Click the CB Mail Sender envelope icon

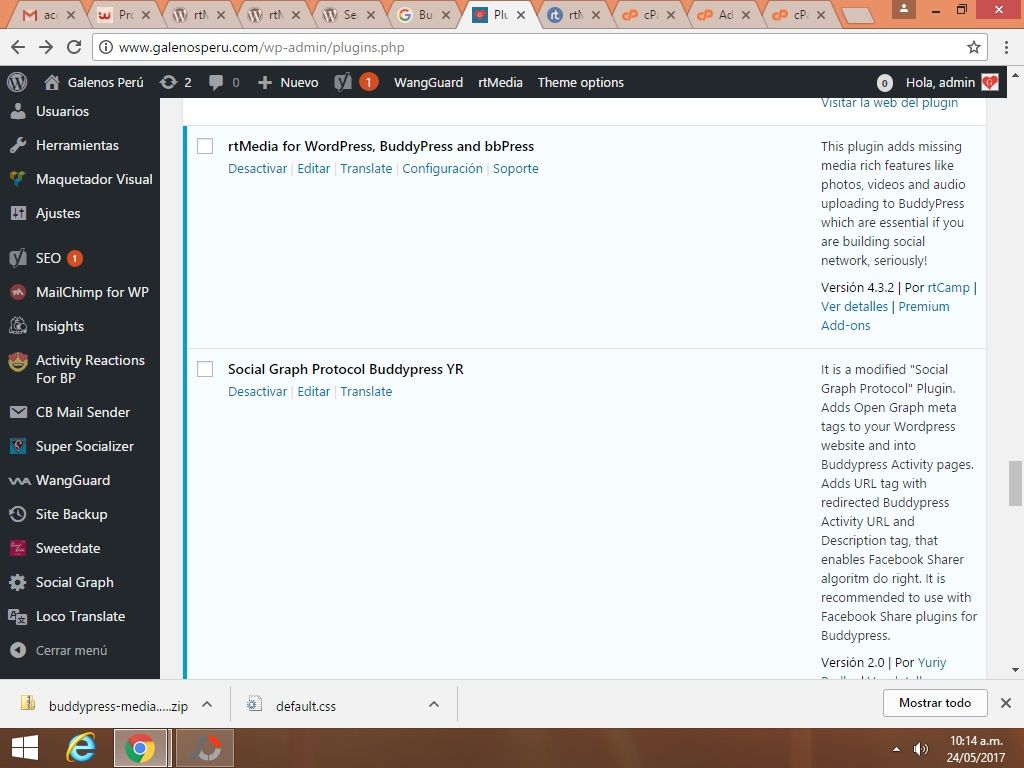(18, 412)
